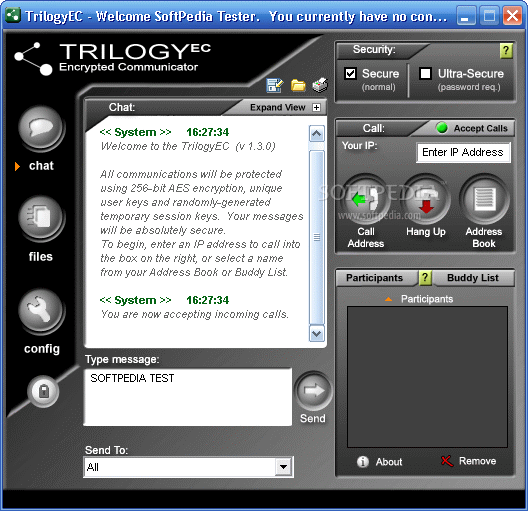Screen dimensions: 528x511
Task: Click the save chat log icon
Action: 275,85
